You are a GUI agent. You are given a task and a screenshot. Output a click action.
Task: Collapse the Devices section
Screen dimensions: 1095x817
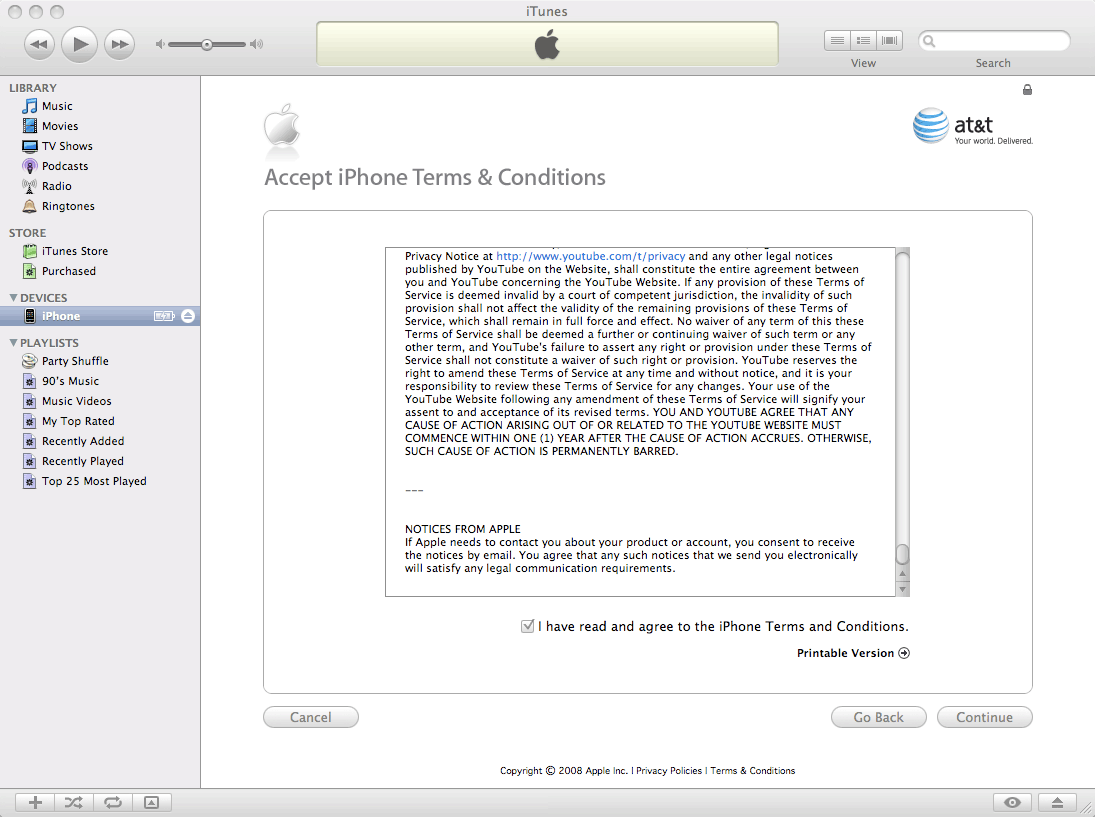13,298
